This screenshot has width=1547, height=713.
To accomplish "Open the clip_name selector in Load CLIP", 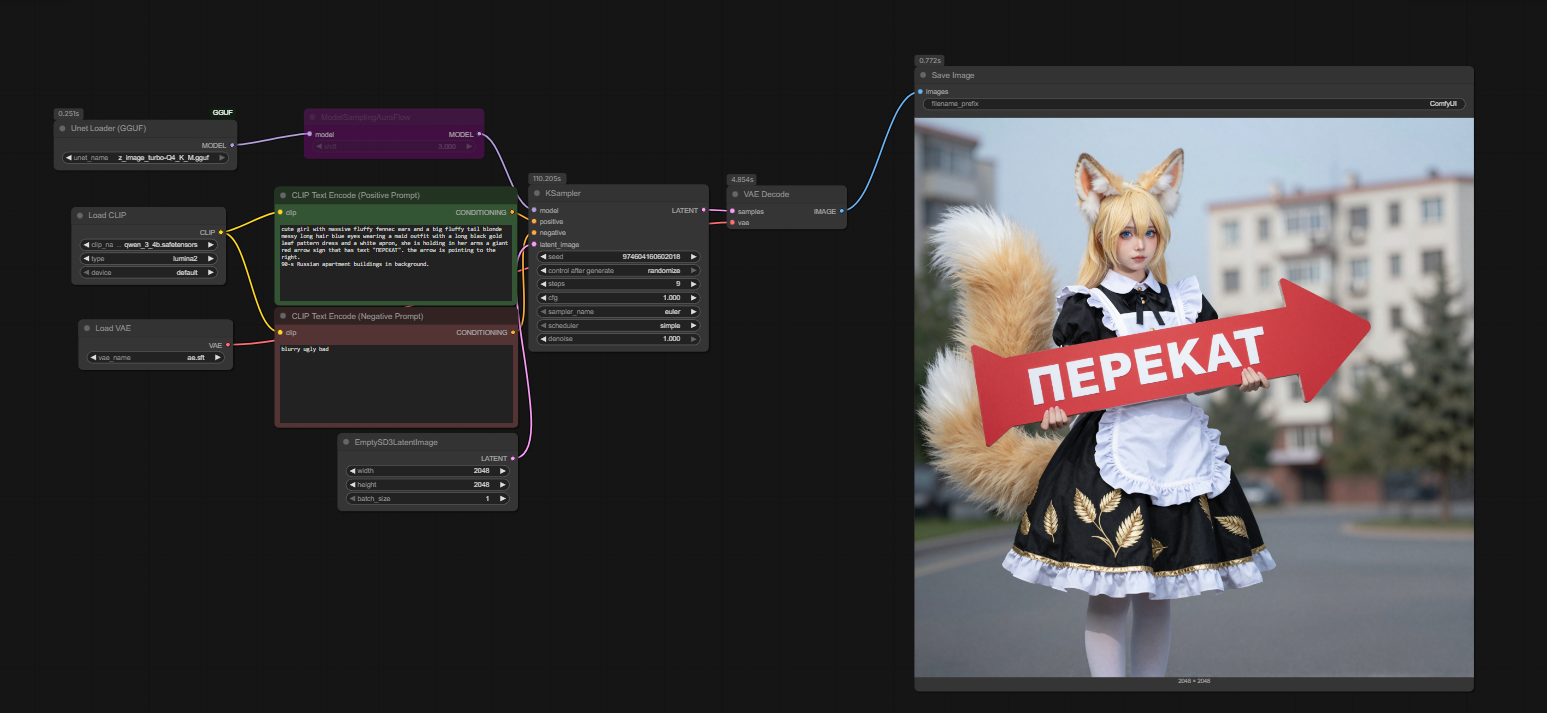I will [149, 244].
